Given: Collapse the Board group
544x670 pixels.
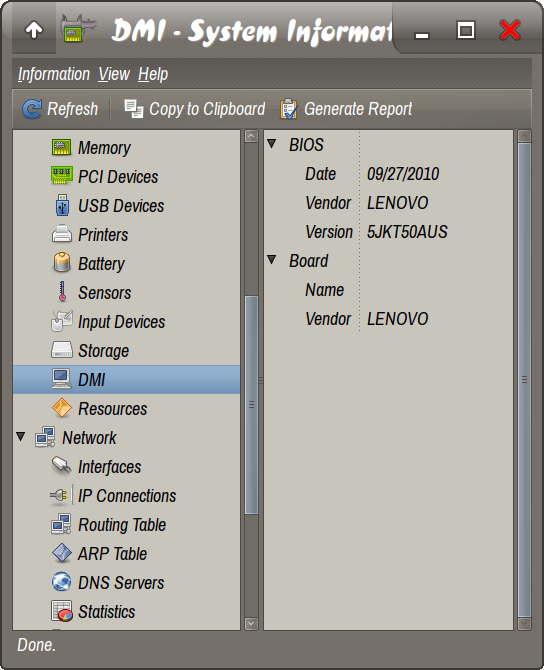Looking at the screenshot, I should 271,259.
